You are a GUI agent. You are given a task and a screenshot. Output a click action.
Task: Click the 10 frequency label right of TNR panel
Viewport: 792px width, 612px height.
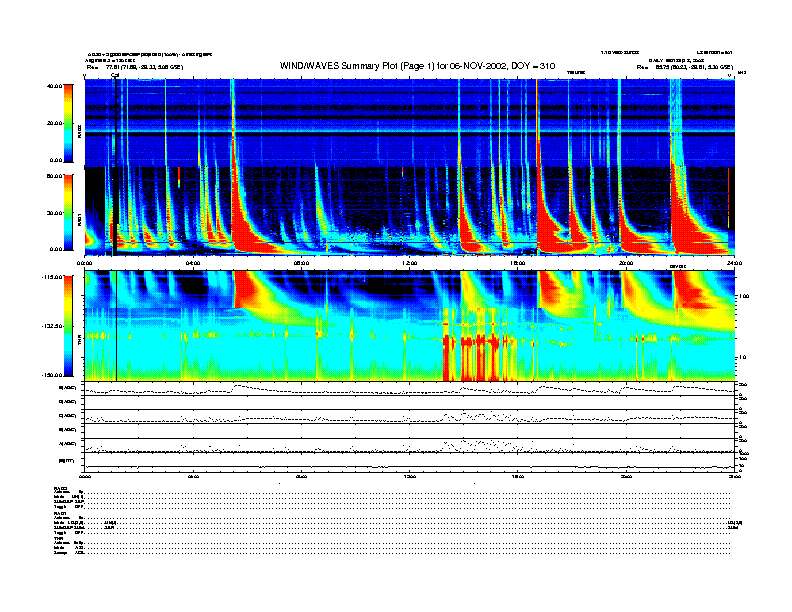(x=741, y=358)
